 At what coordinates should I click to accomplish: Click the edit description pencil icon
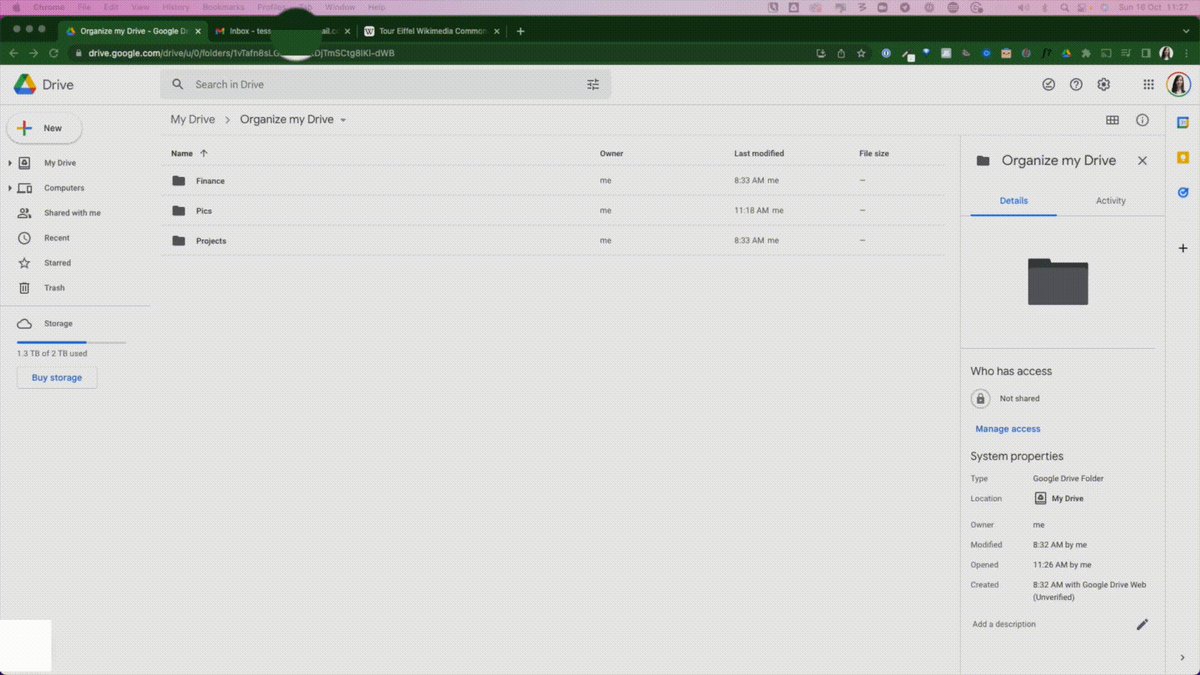pyautogui.click(x=1142, y=624)
